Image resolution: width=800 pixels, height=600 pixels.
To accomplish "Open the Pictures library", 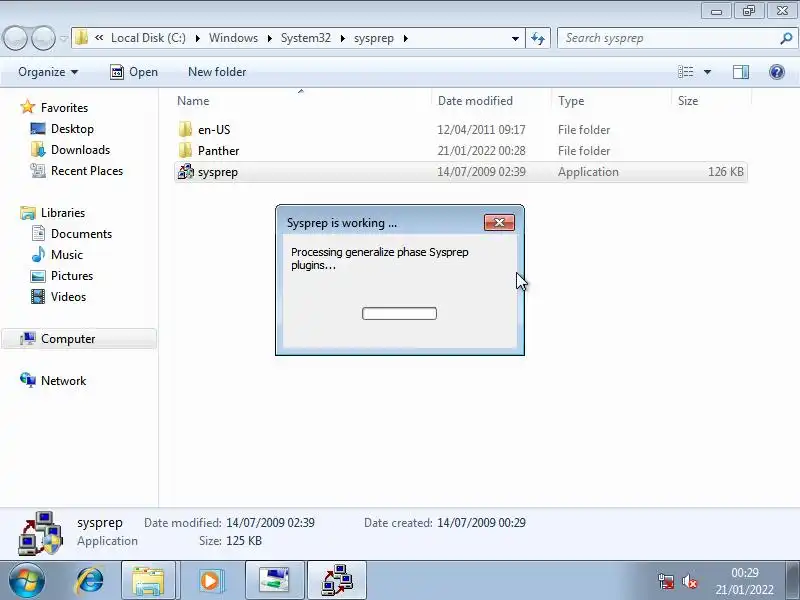I will click(71, 276).
